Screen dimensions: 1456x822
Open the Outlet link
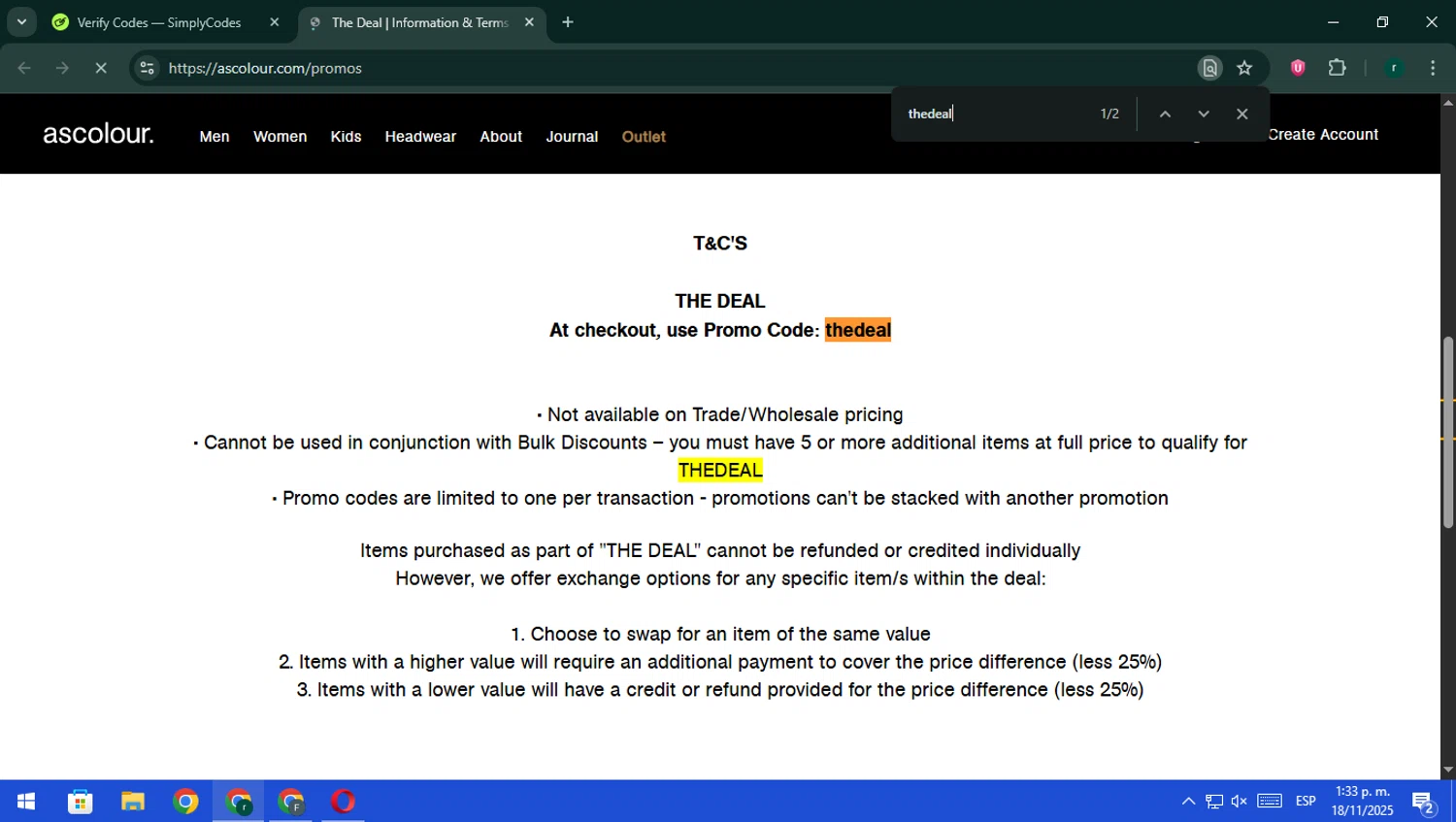pyautogui.click(x=644, y=137)
